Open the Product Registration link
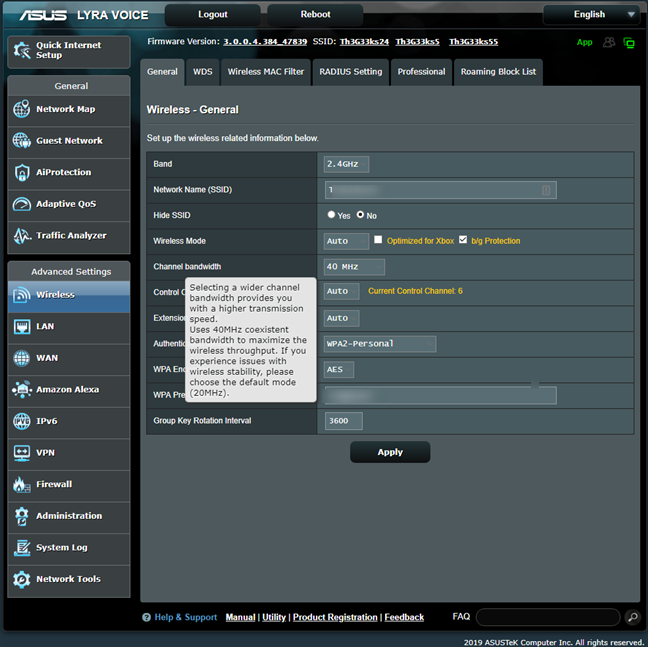Viewport: 648px width, 647px height. tap(335, 617)
